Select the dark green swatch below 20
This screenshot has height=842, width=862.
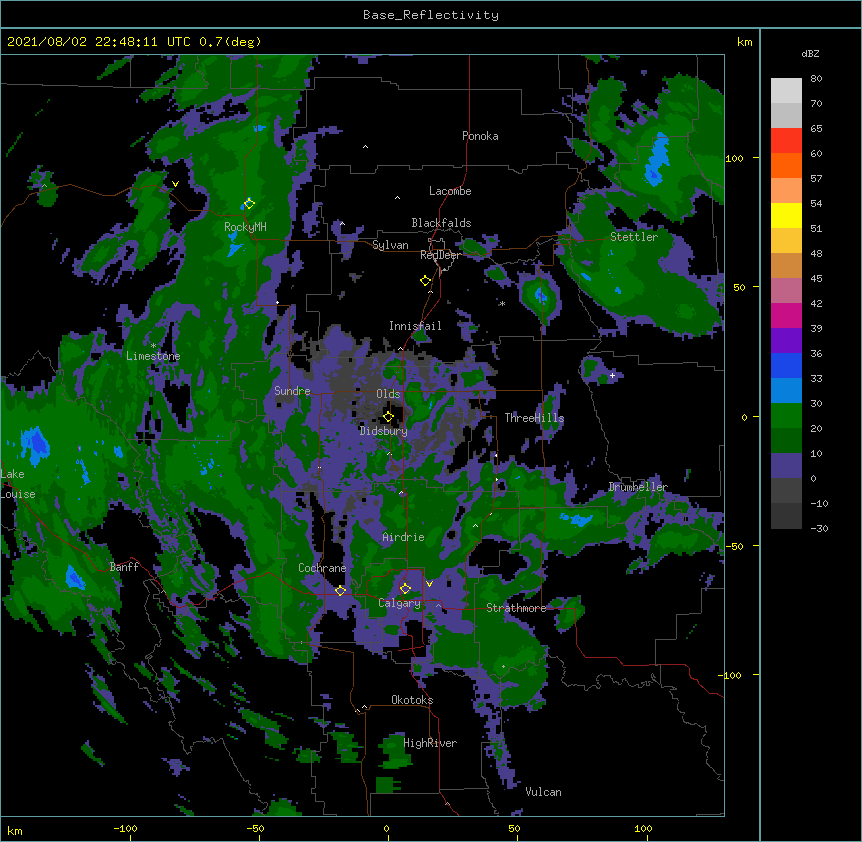786,440
